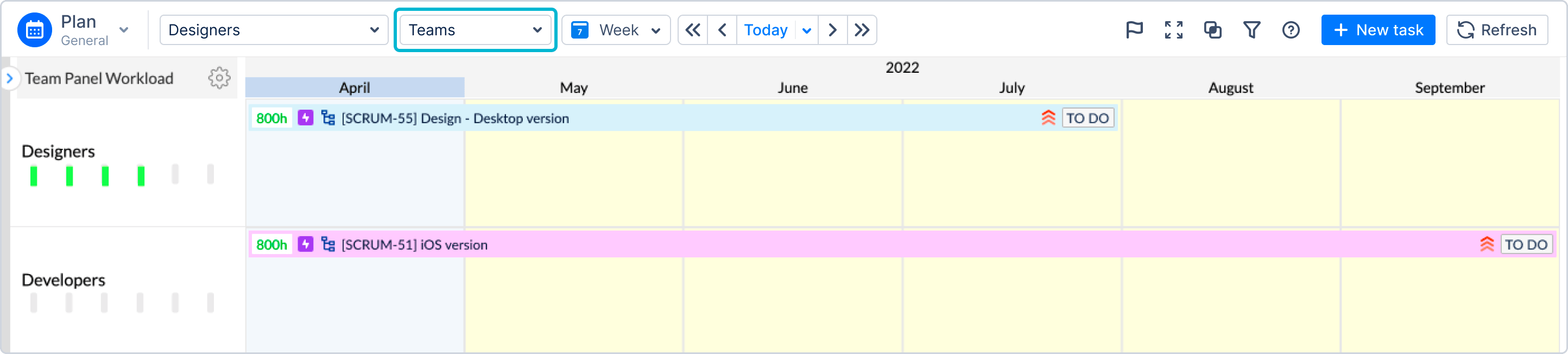
Task: Go to the next period with the right arrow
Action: coord(832,30)
